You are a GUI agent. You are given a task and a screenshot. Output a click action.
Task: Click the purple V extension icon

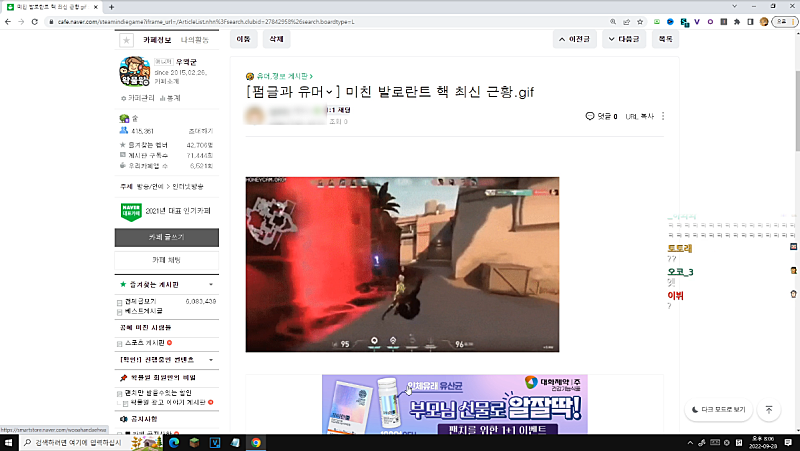tap(697, 22)
